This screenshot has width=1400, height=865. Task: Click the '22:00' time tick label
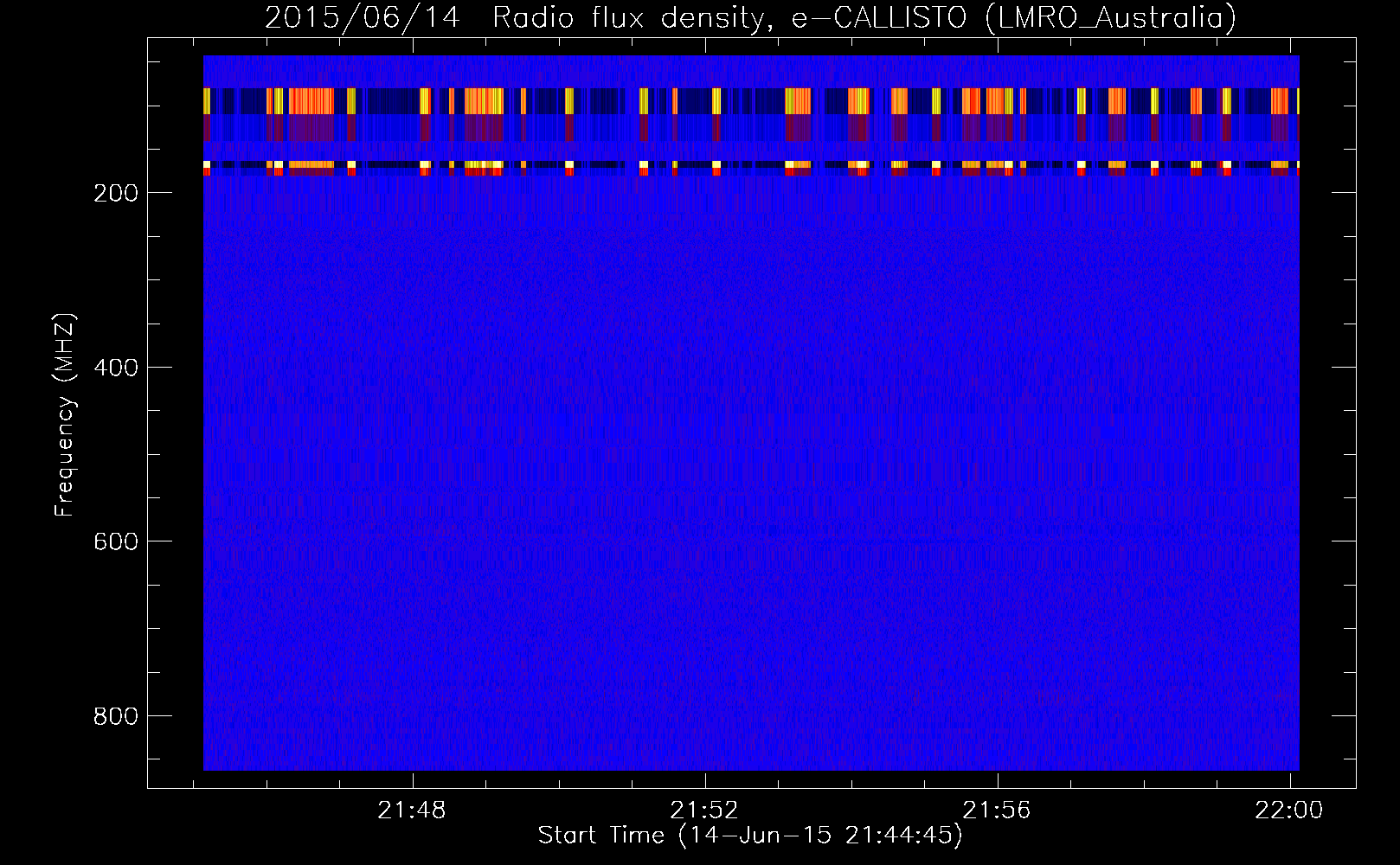pyautogui.click(x=1289, y=810)
